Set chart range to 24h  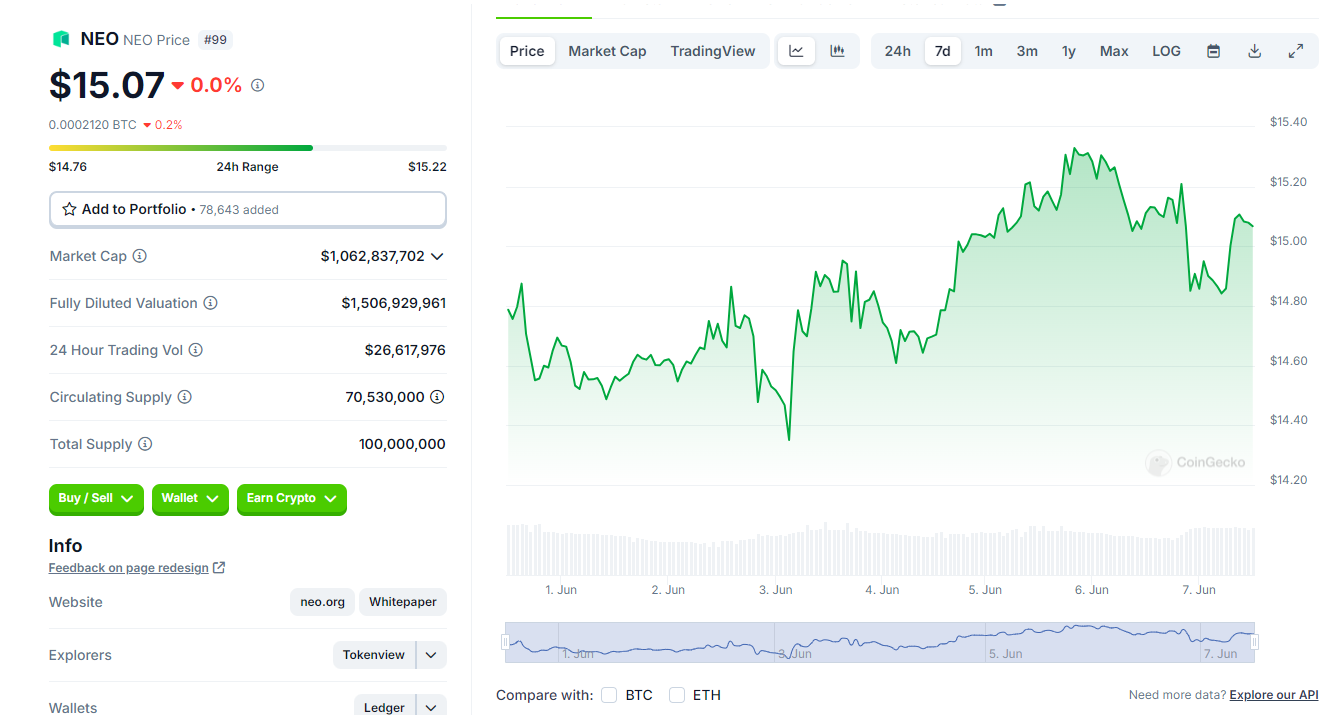click(x=898, y=51)
